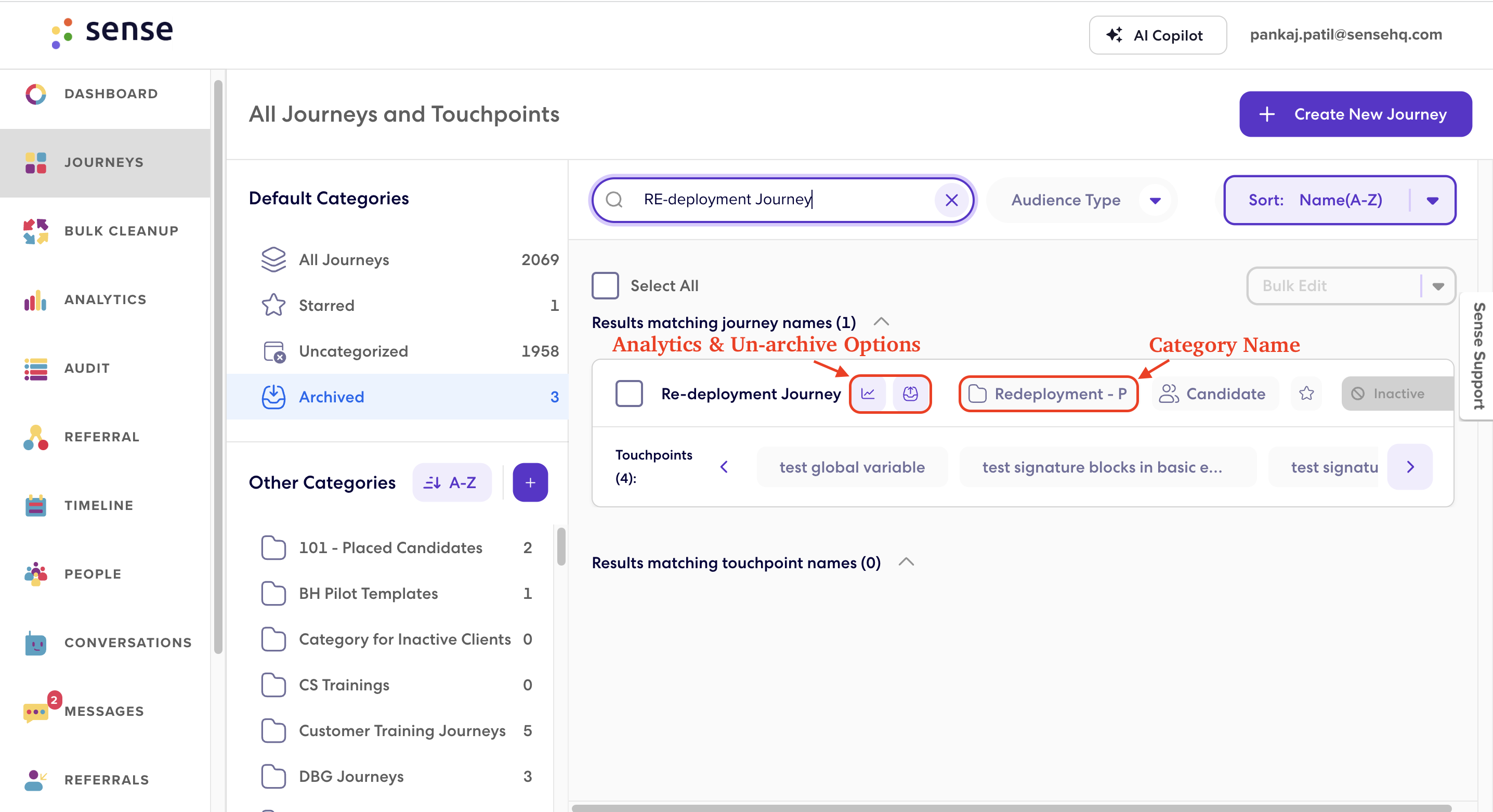Image resolution: width=1493 pixels, height=812 pixels.
Task: Click the Archived inbox icon
Action: [273, 397]
